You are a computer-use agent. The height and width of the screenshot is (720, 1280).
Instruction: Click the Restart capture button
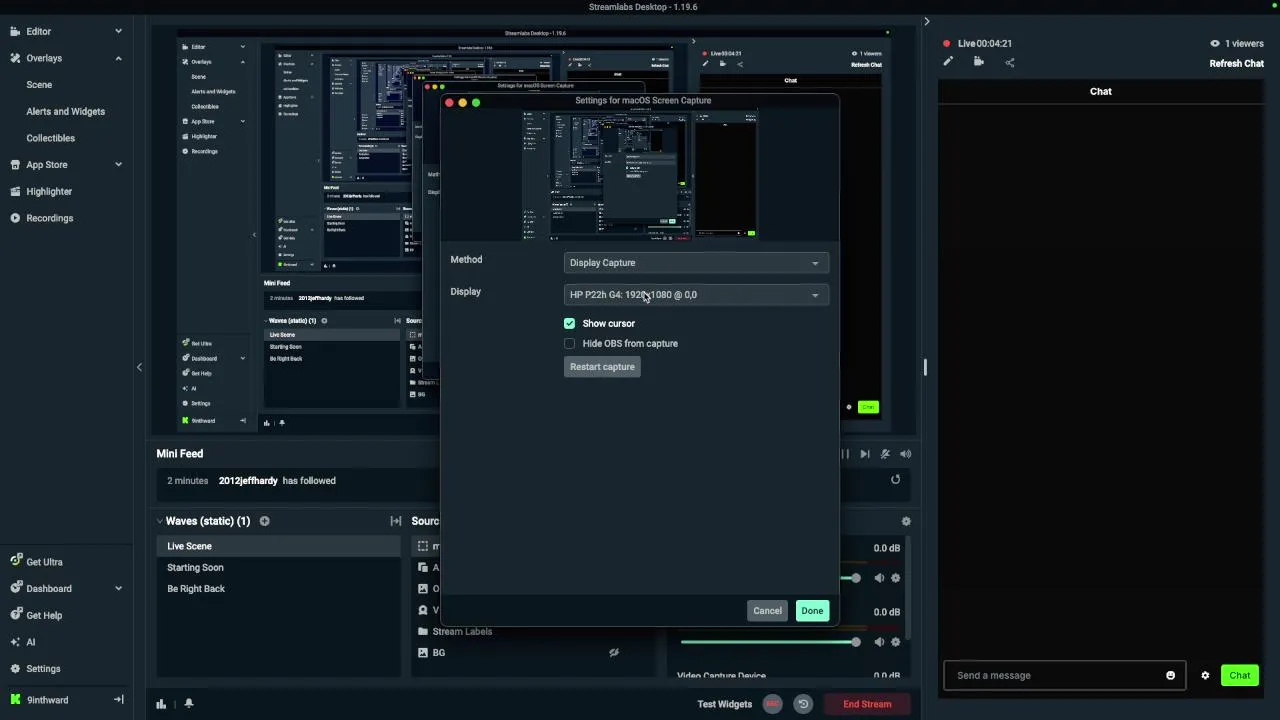coord(602,367)
